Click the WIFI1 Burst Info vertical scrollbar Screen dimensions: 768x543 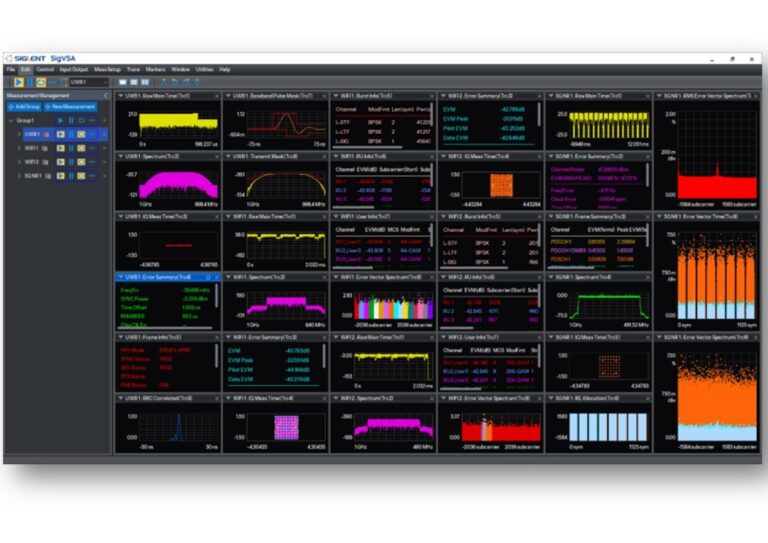(x=431, y=116)
